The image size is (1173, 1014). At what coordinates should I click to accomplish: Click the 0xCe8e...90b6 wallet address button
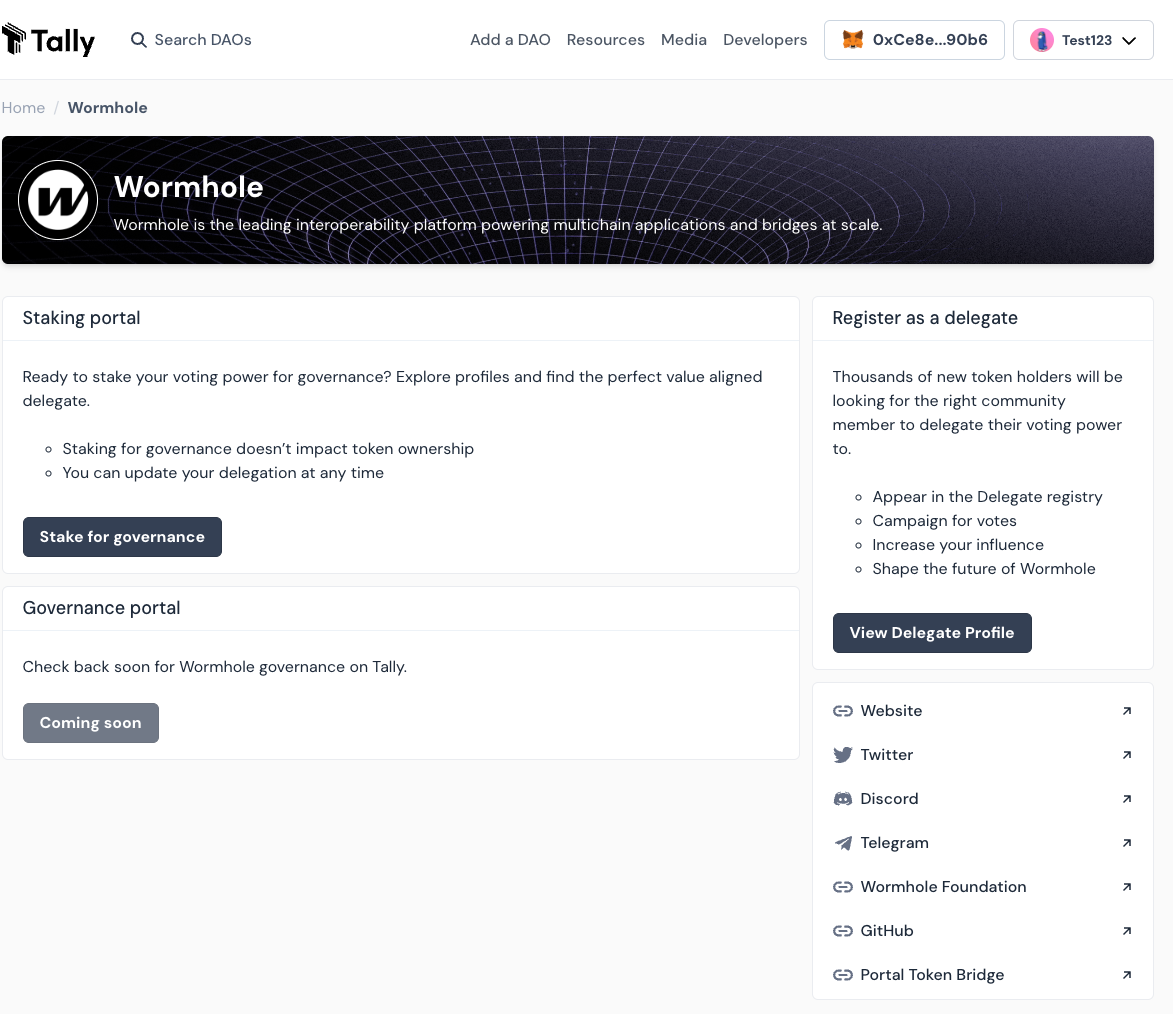click(x=914, y=40)
